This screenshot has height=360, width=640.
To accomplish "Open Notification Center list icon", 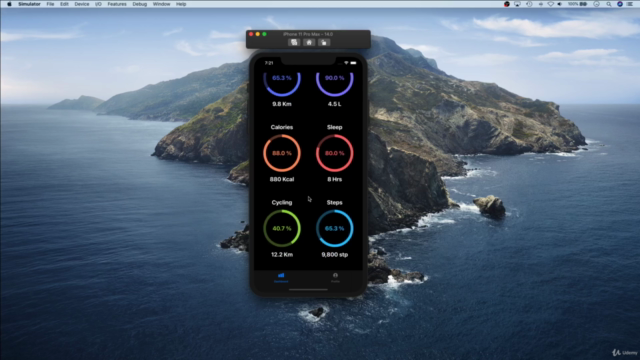I will coord(630,4).
